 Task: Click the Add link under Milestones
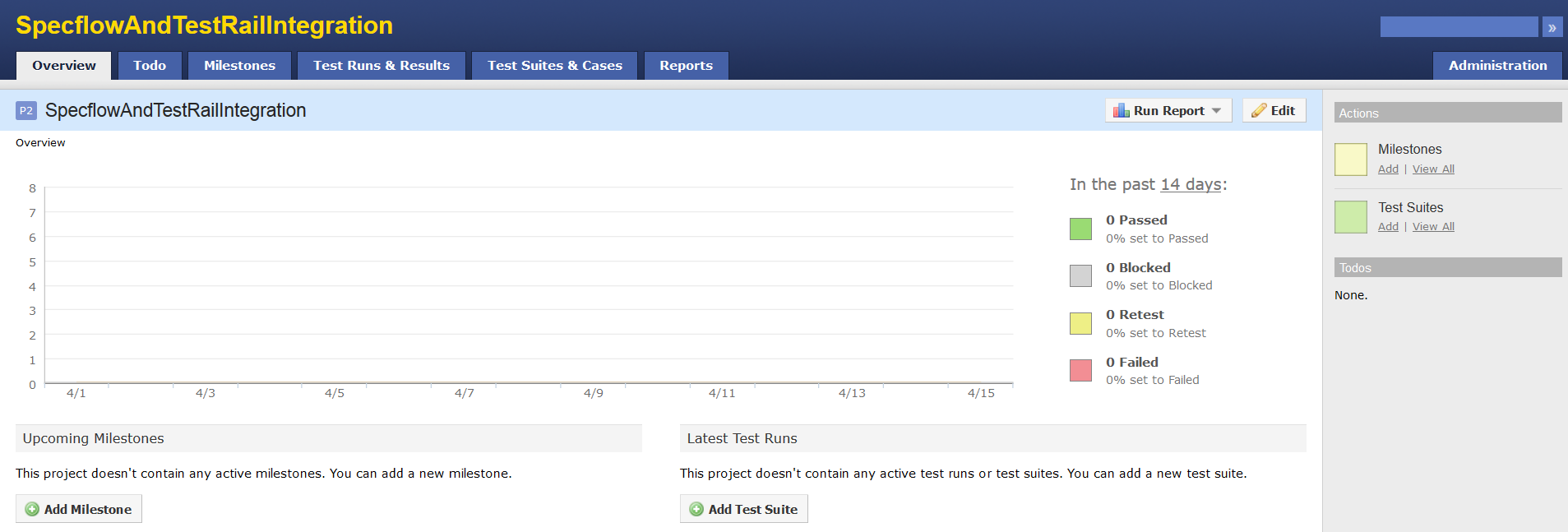click(x=1388, y=169)
